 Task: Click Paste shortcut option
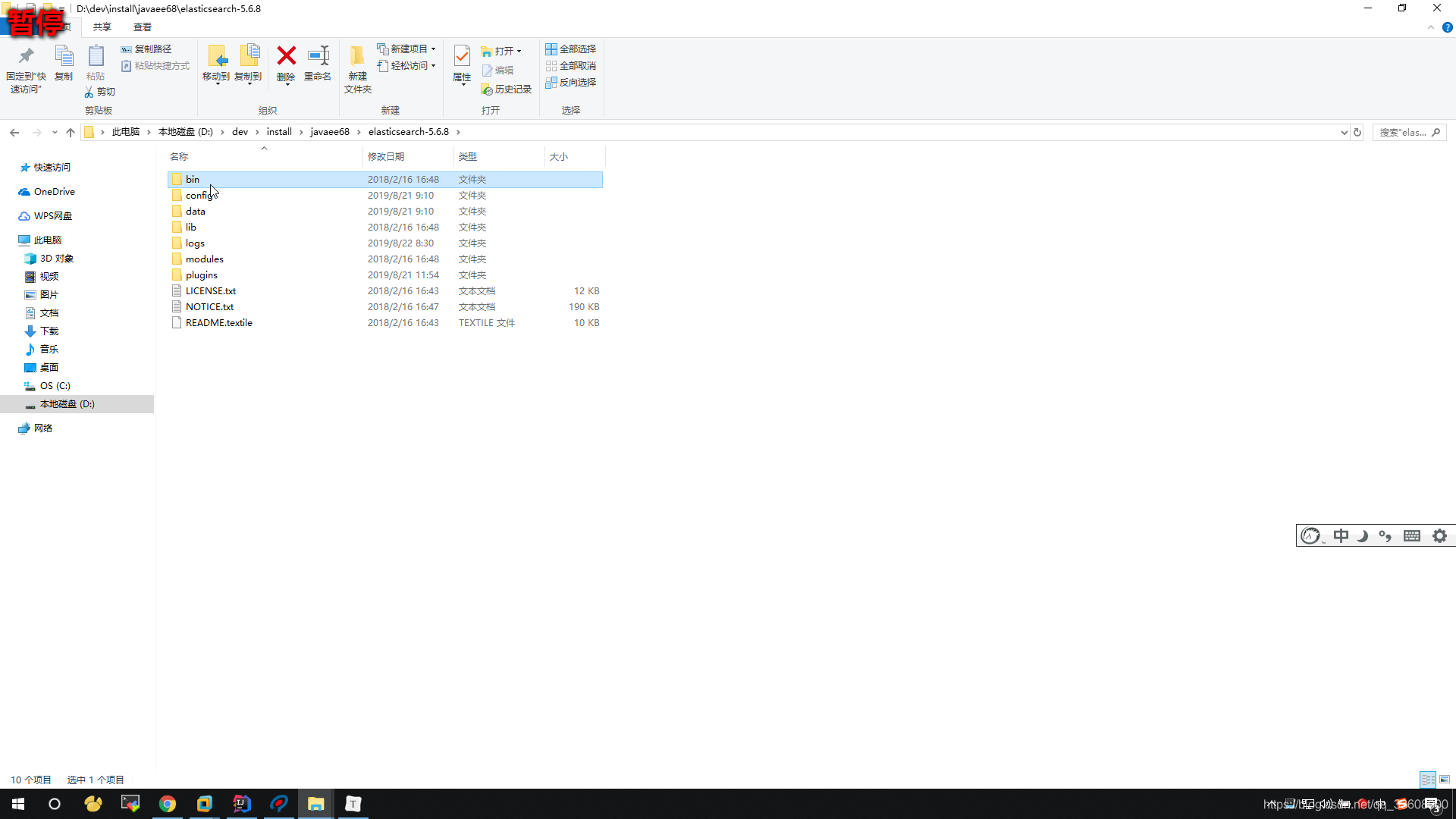click(x=155, y=66)
